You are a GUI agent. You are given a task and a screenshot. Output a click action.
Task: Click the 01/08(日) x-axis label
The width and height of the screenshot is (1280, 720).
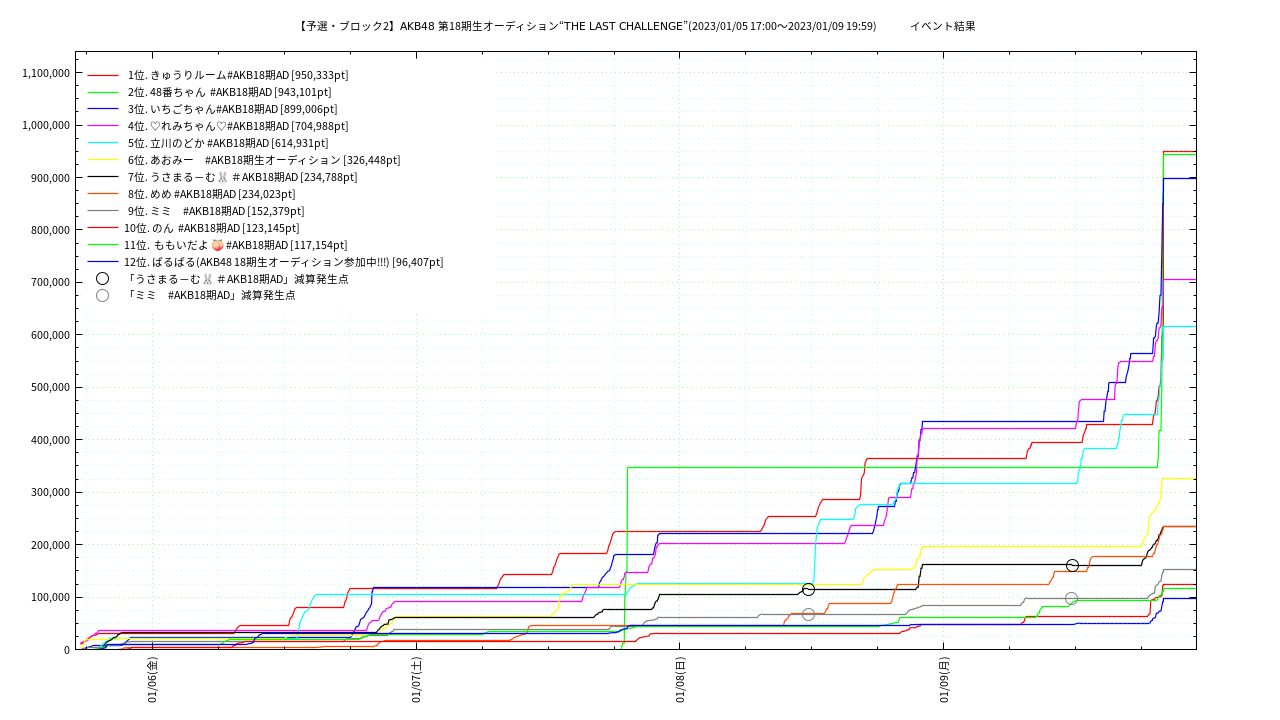tap(681, 680)
